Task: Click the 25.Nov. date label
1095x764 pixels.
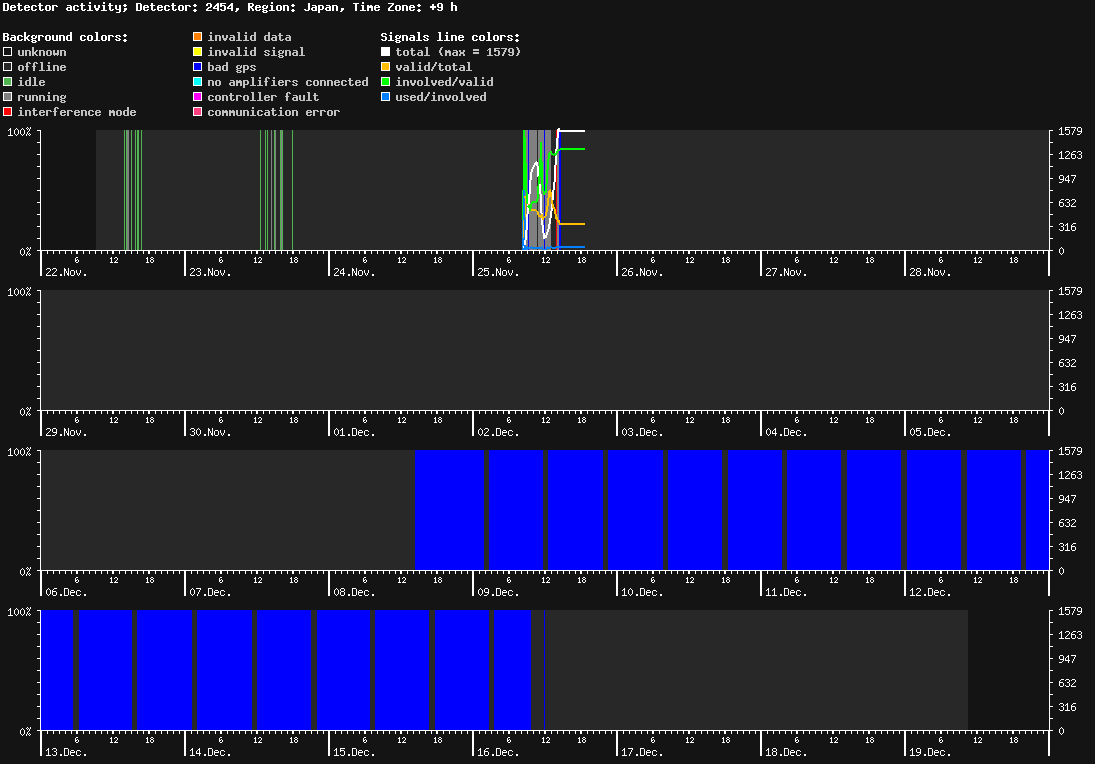Action: pyautogui.click(x=497, y=272)
